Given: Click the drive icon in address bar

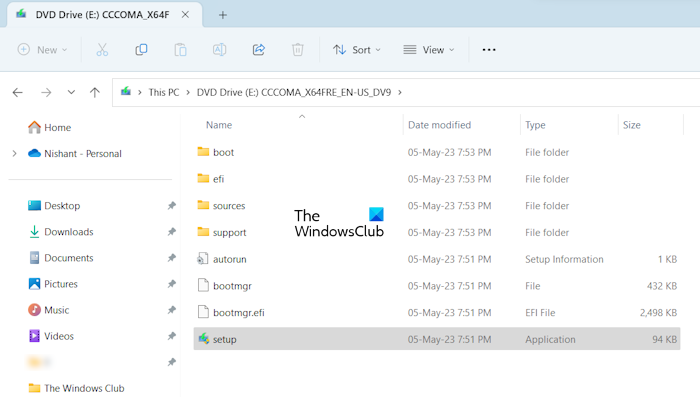Looking at the screenshot, I should point(126,92).
